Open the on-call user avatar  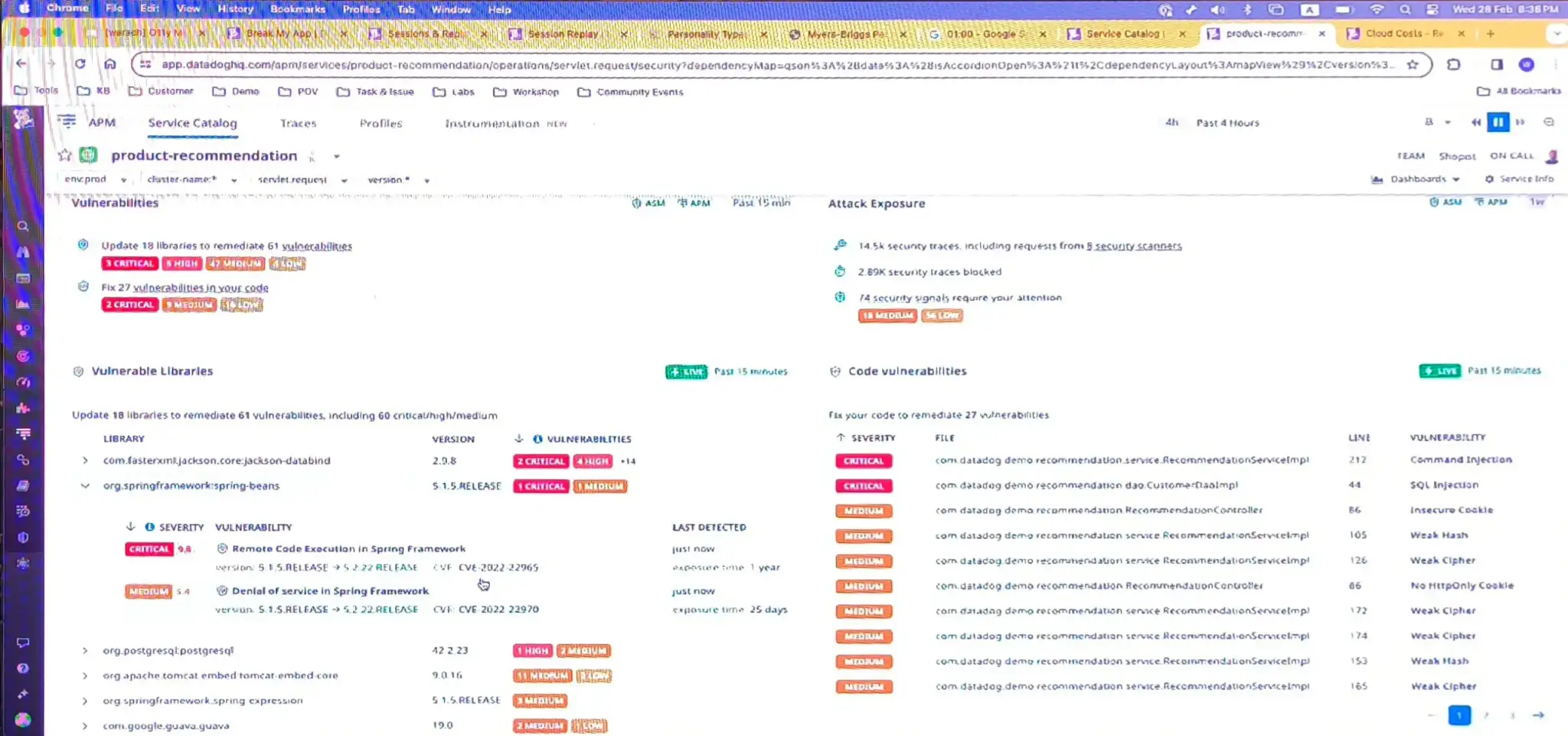point(1552,156)
